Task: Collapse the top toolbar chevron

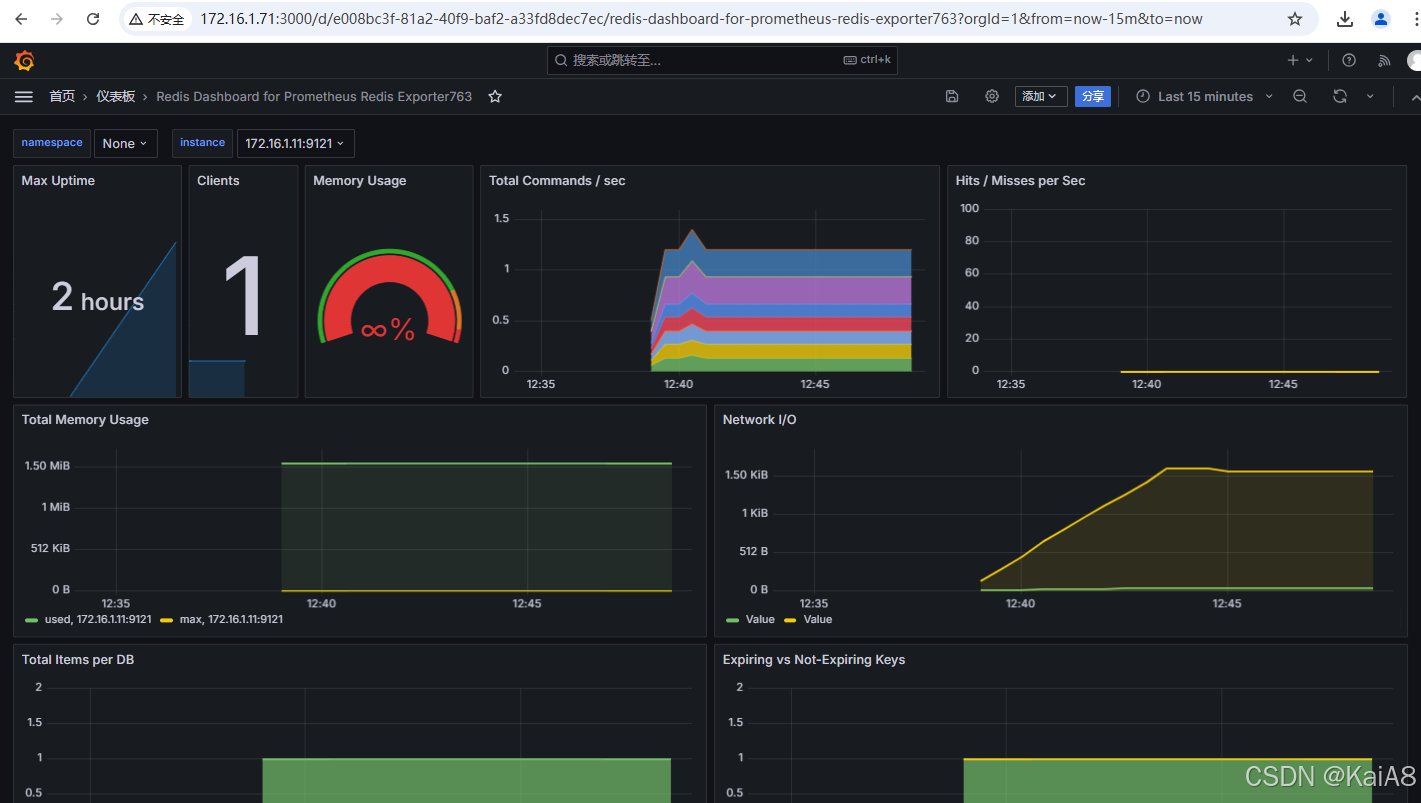Action: pos(1414,97)
